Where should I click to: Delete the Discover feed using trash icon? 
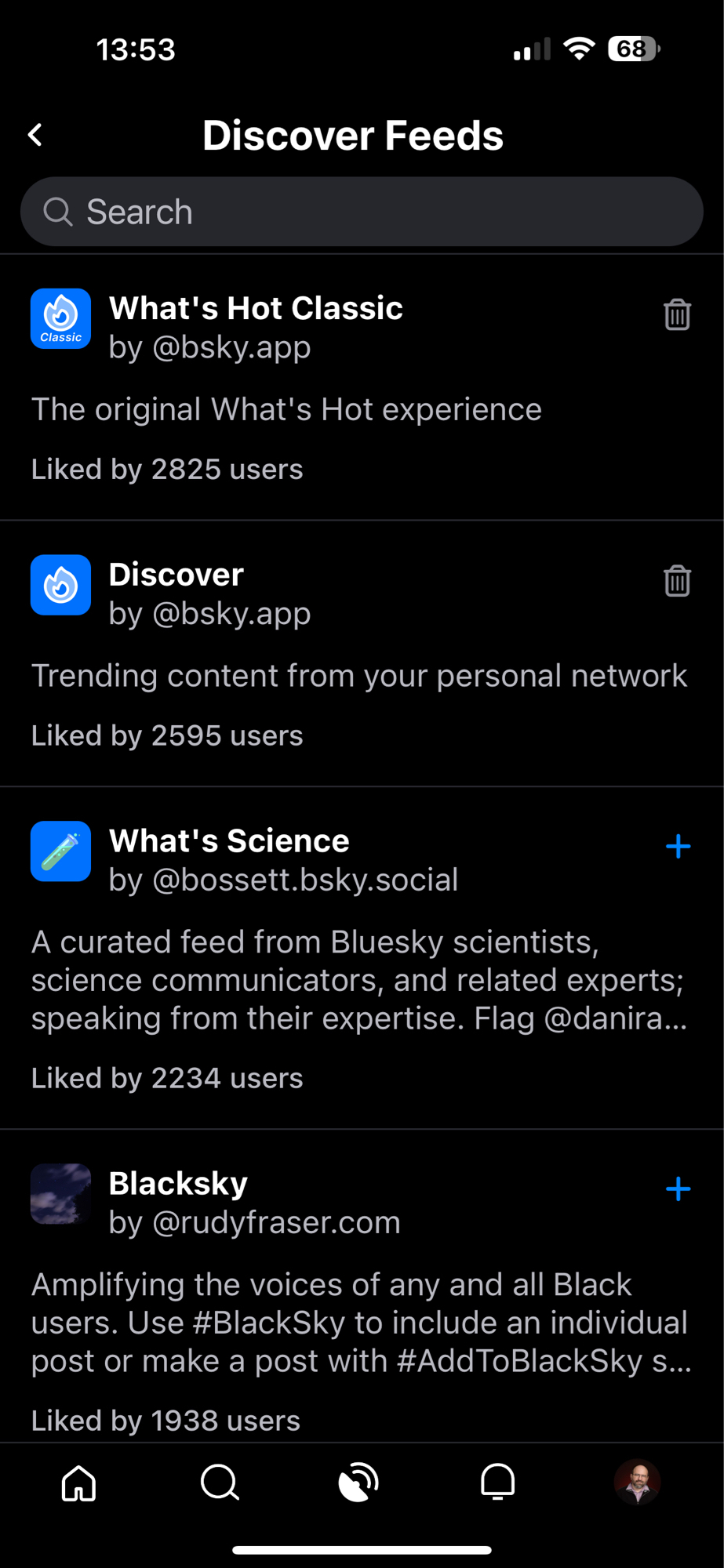[x=677, y=582]
